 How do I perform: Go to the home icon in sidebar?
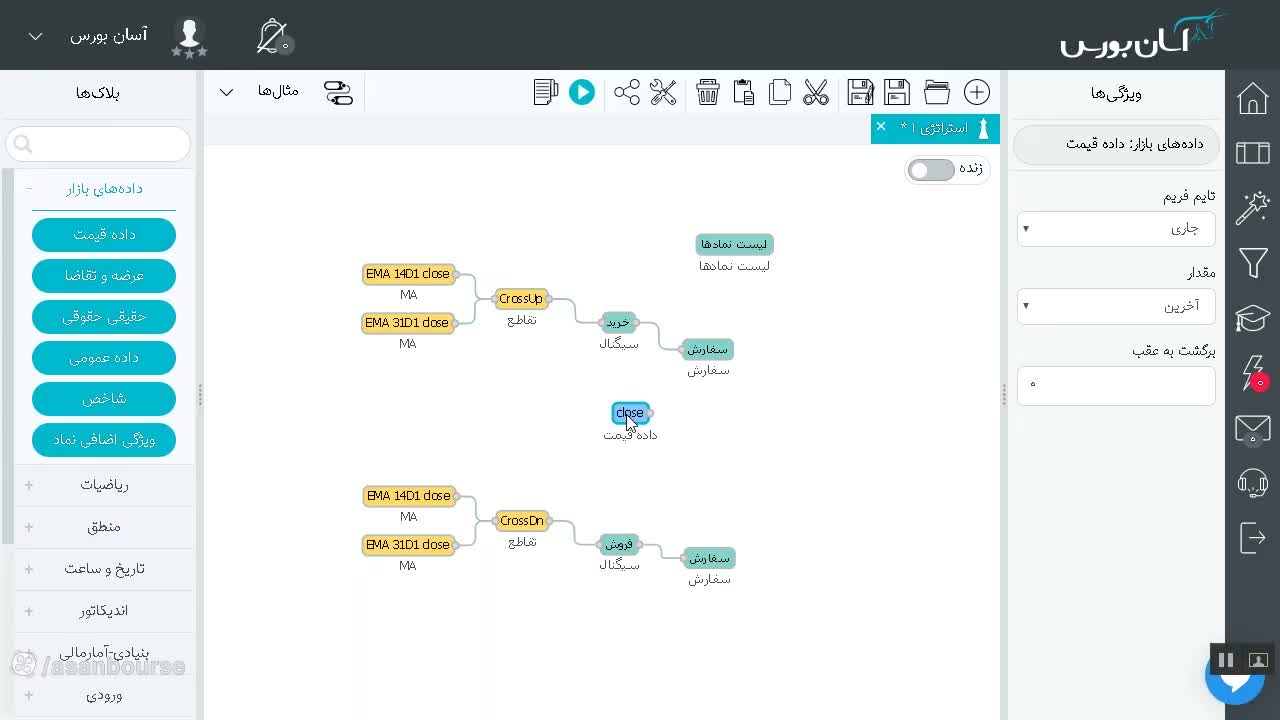point(1253,99)
